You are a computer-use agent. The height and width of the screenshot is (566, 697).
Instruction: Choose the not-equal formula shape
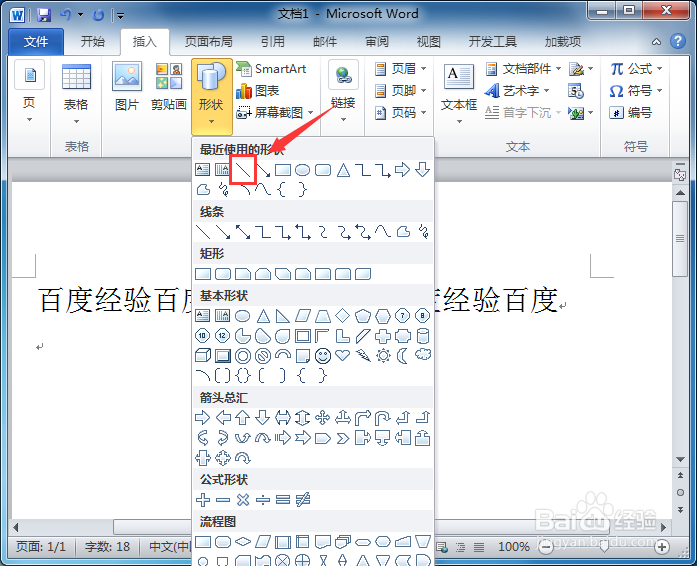pos(303,500)
